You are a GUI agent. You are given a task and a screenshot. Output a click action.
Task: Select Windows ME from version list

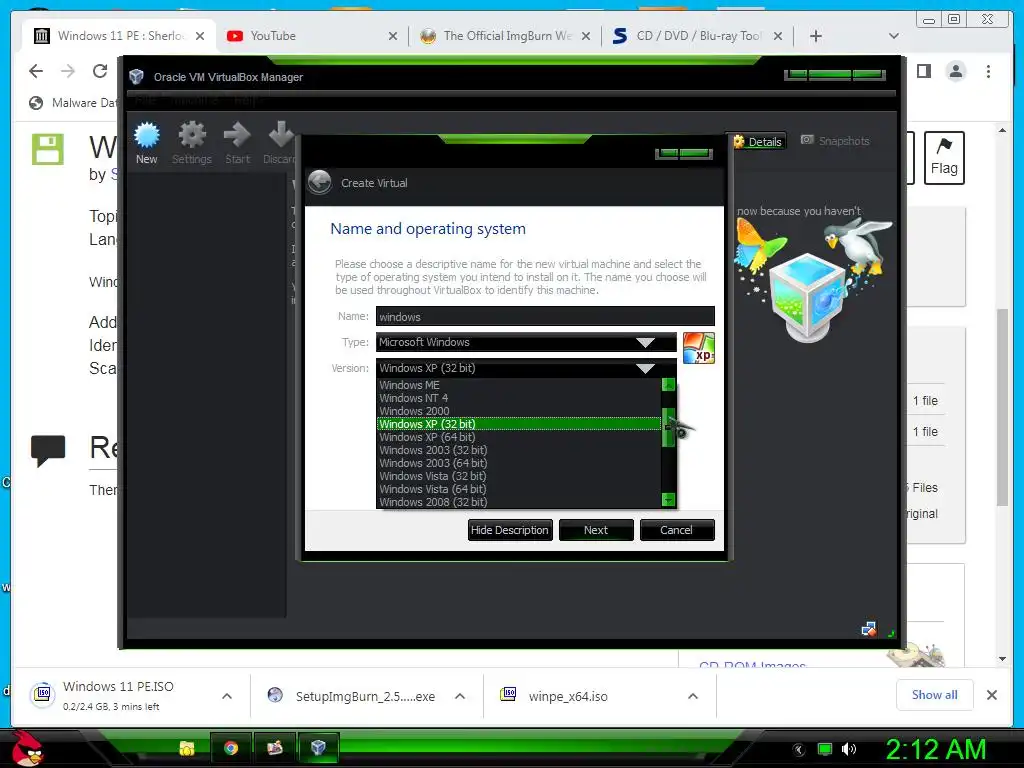519,385
